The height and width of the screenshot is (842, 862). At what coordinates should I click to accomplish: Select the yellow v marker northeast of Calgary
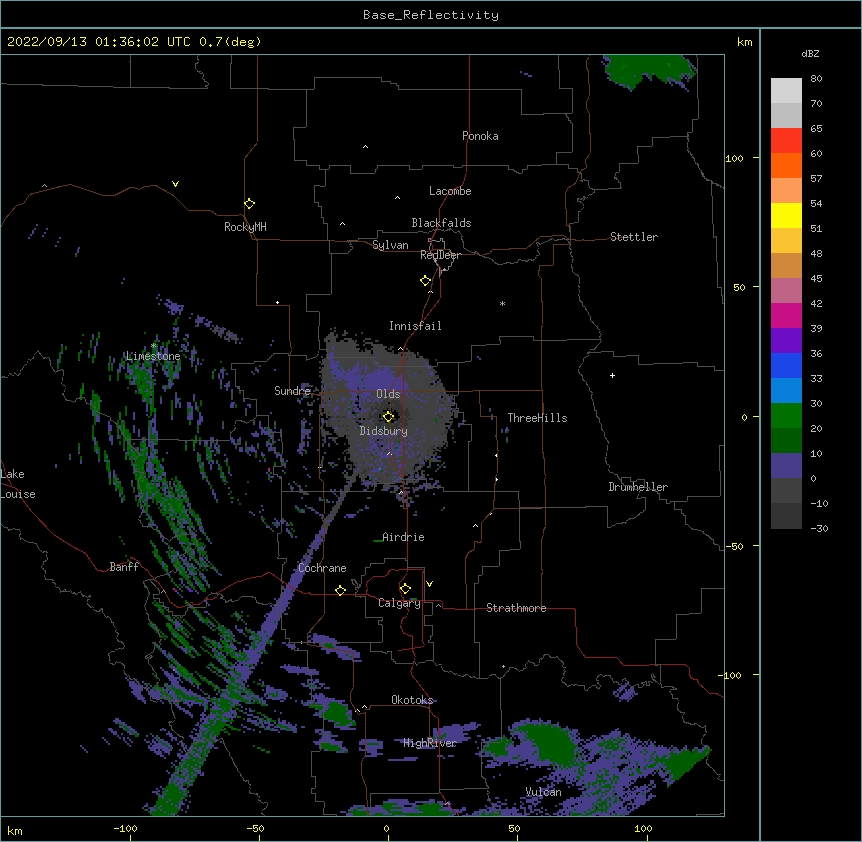point(429,584)
